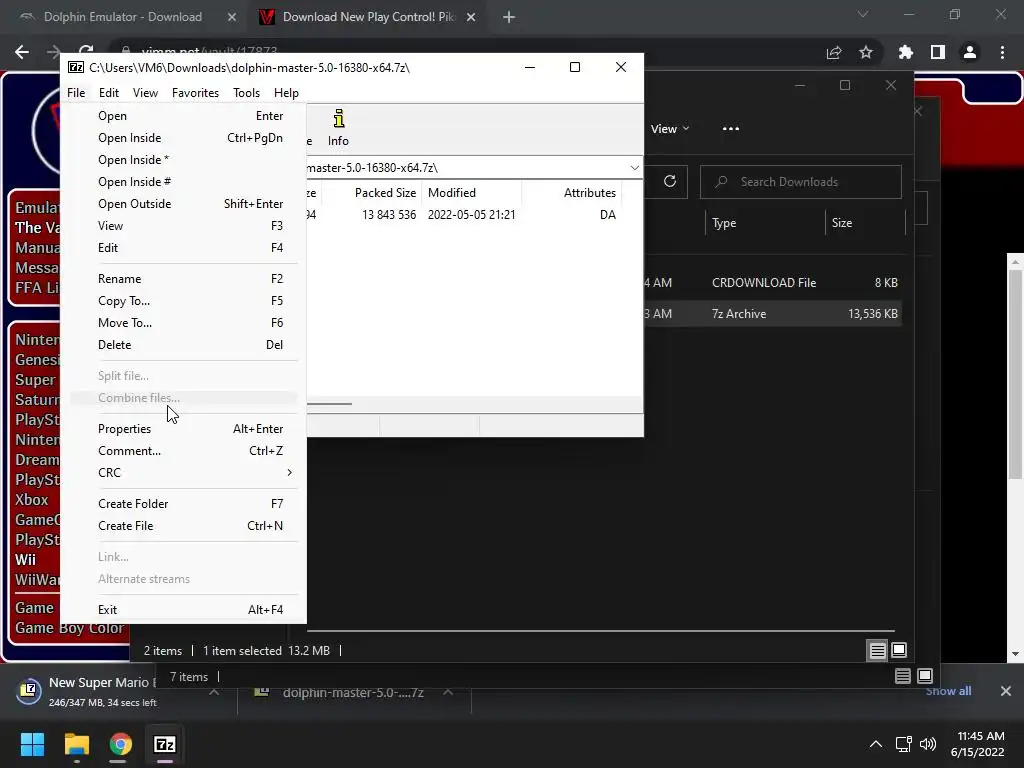Click details view icon in the 7 items window

tap(903, 677)
